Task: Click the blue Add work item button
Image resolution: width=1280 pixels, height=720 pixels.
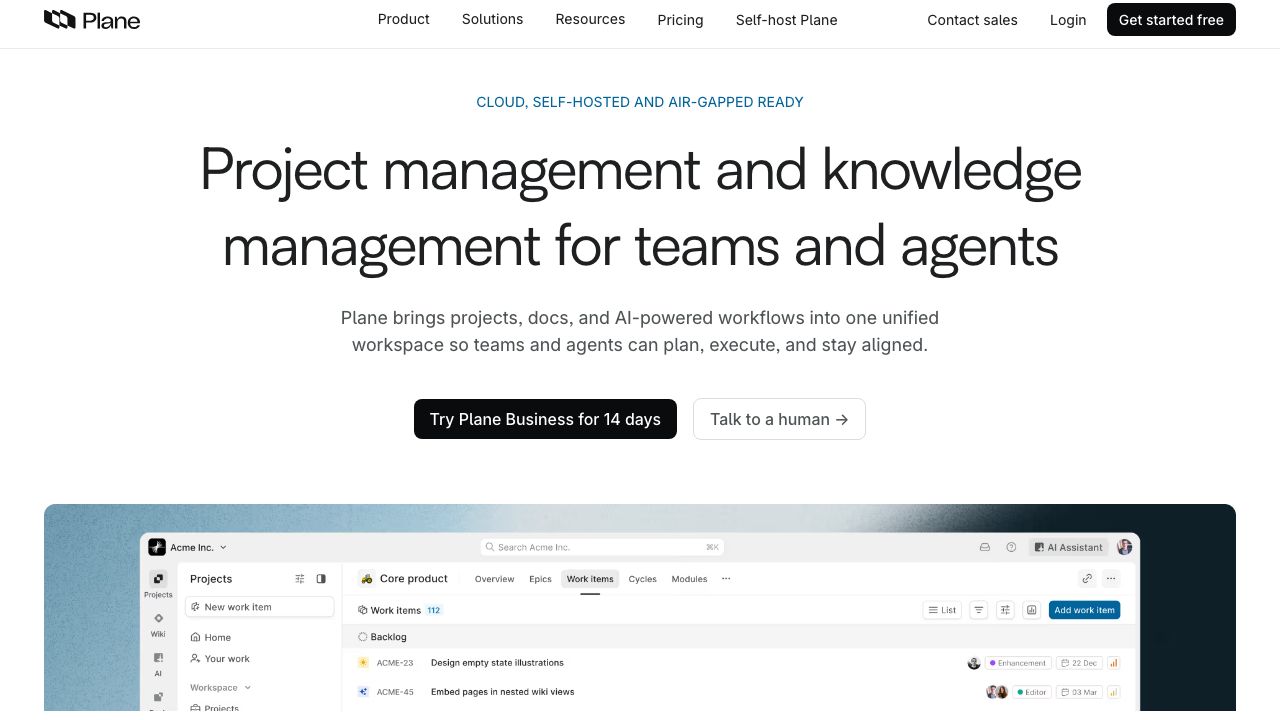Action: point(1084,610)
